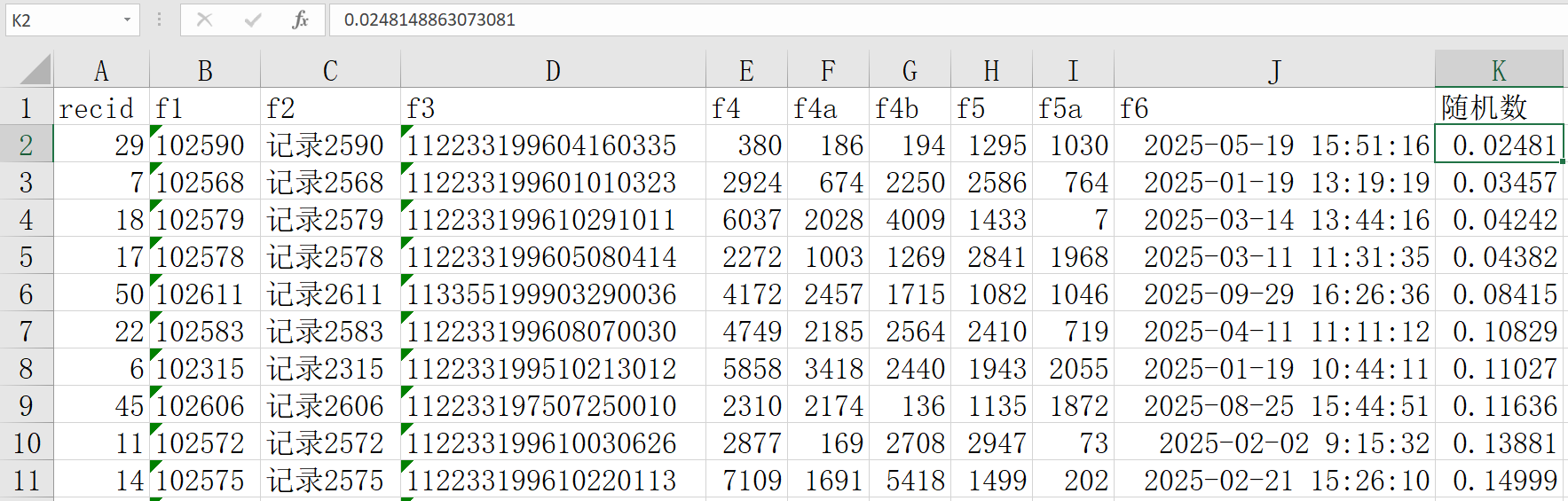Click the 随机数 header cell

point(1499,108)
